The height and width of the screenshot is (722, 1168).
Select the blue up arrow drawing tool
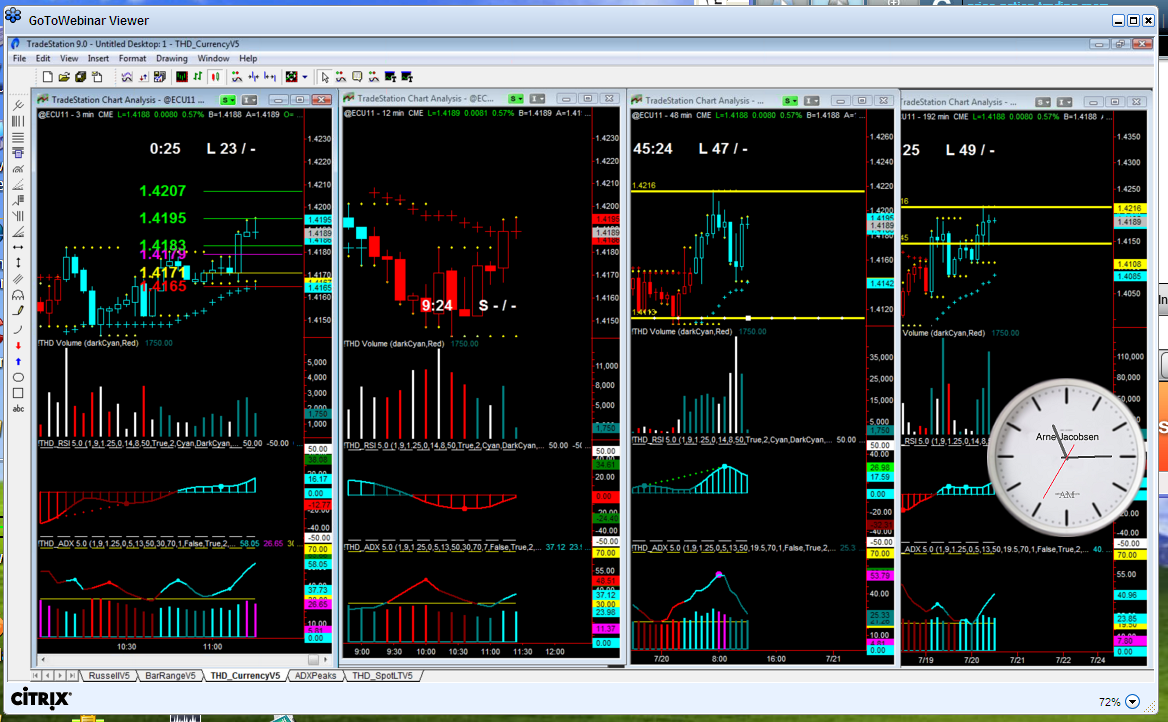click(x=19, y=361)
